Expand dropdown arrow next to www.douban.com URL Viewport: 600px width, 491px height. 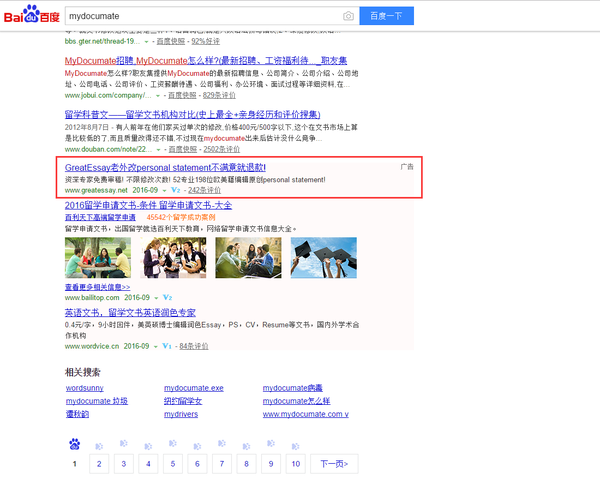pos(158,150)
